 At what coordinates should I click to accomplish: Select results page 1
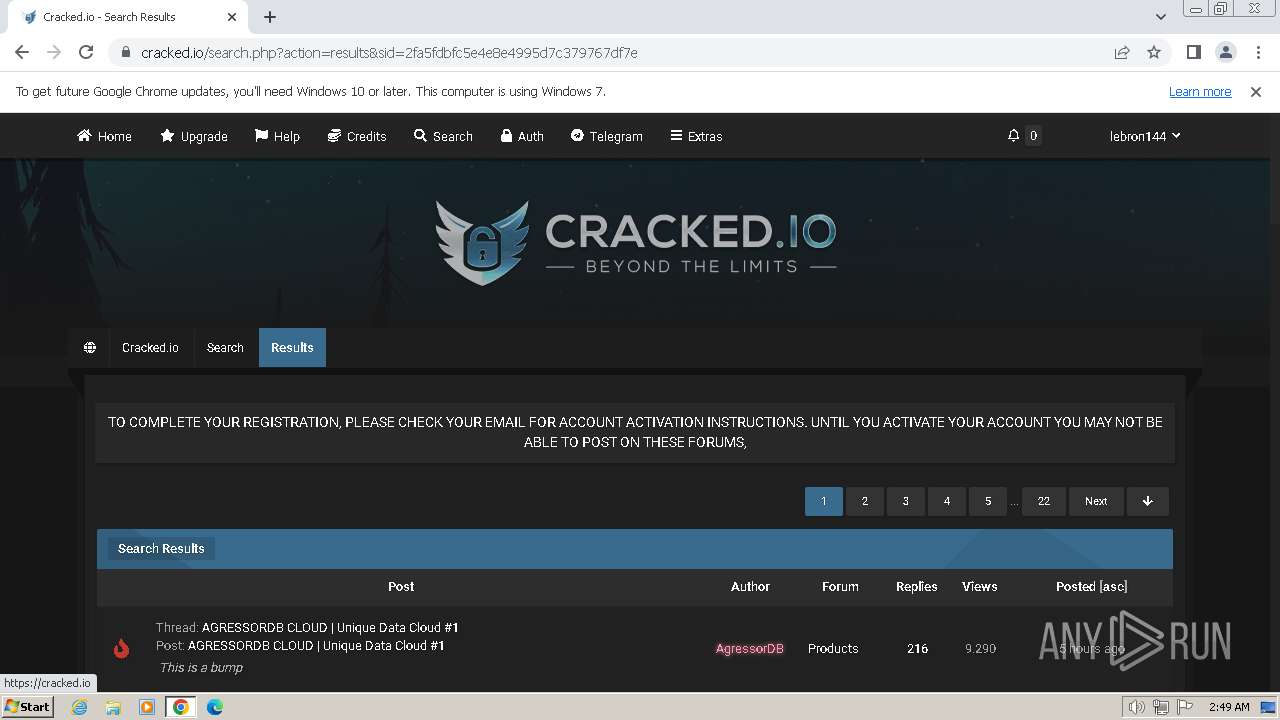[x=824, y=501]
